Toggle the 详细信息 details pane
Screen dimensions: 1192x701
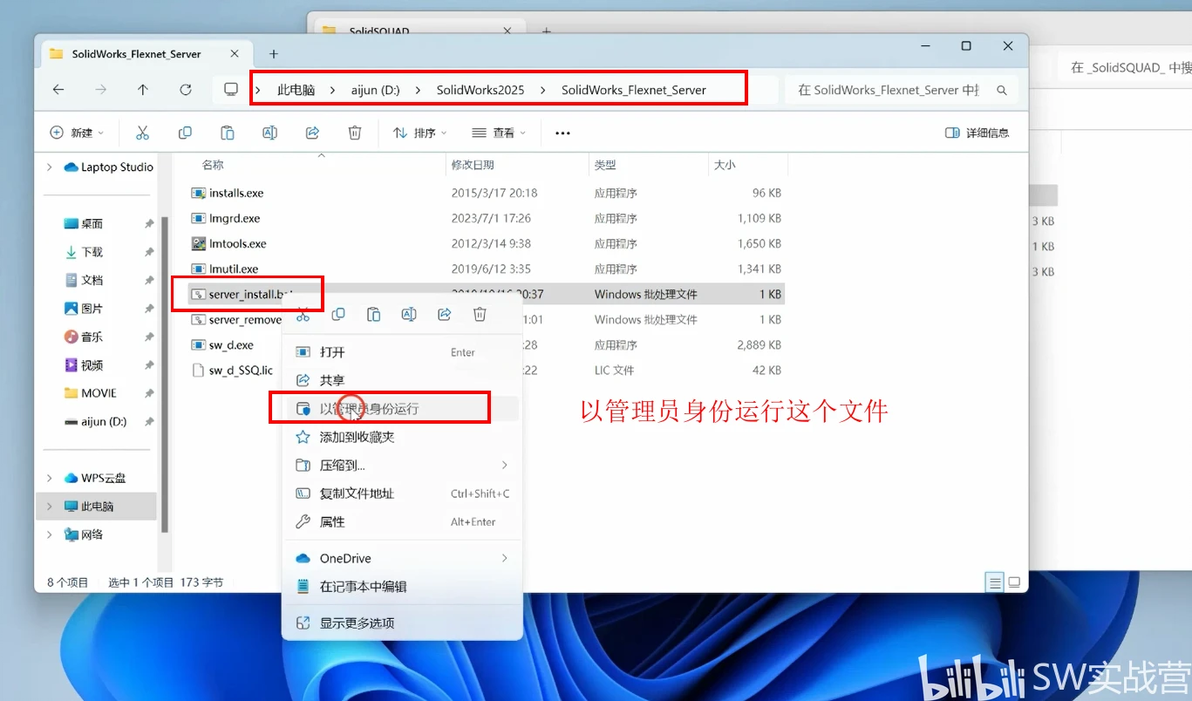(977, 133)
